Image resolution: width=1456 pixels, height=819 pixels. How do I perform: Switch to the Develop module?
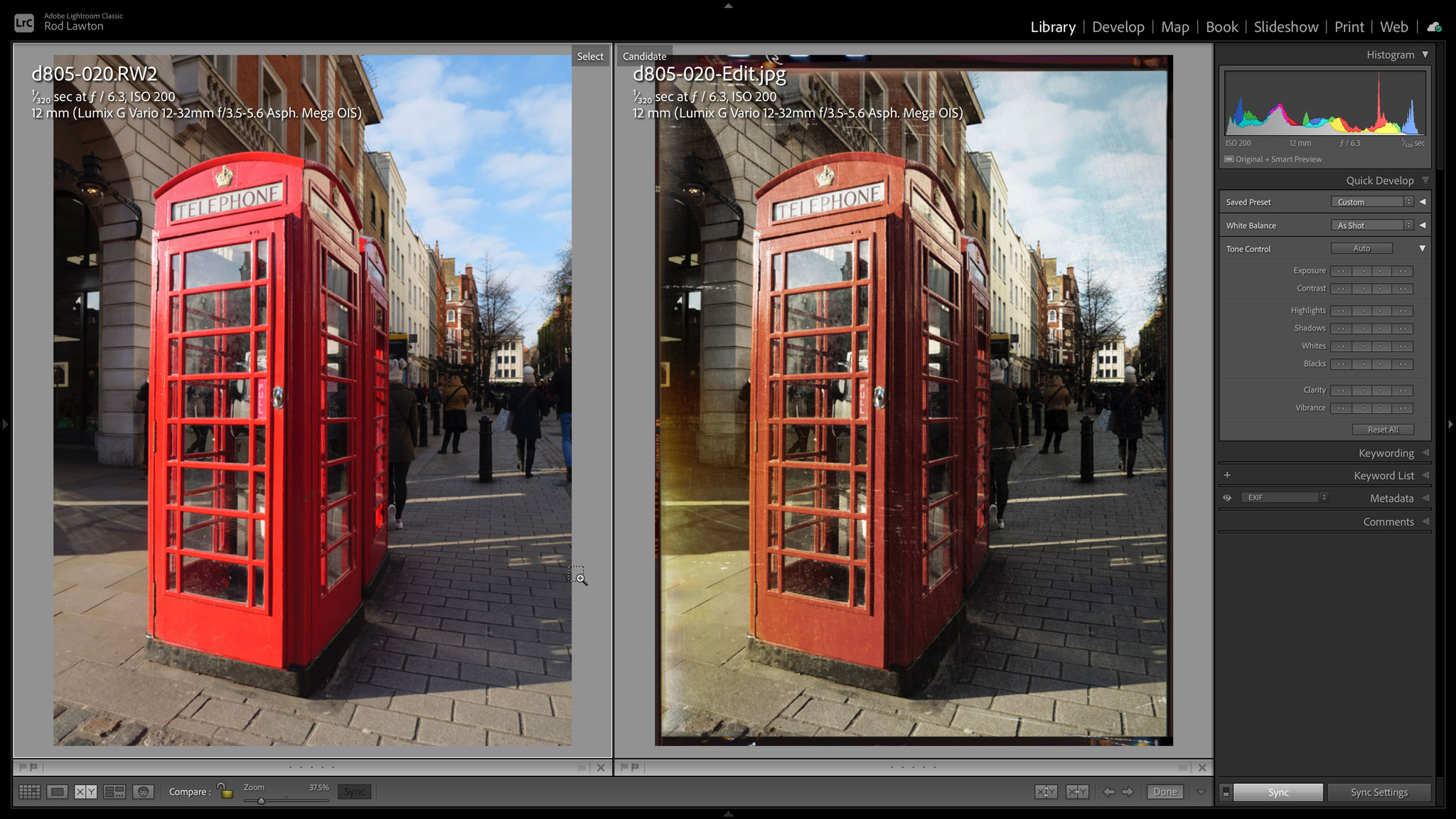(x=1118, y=27)
